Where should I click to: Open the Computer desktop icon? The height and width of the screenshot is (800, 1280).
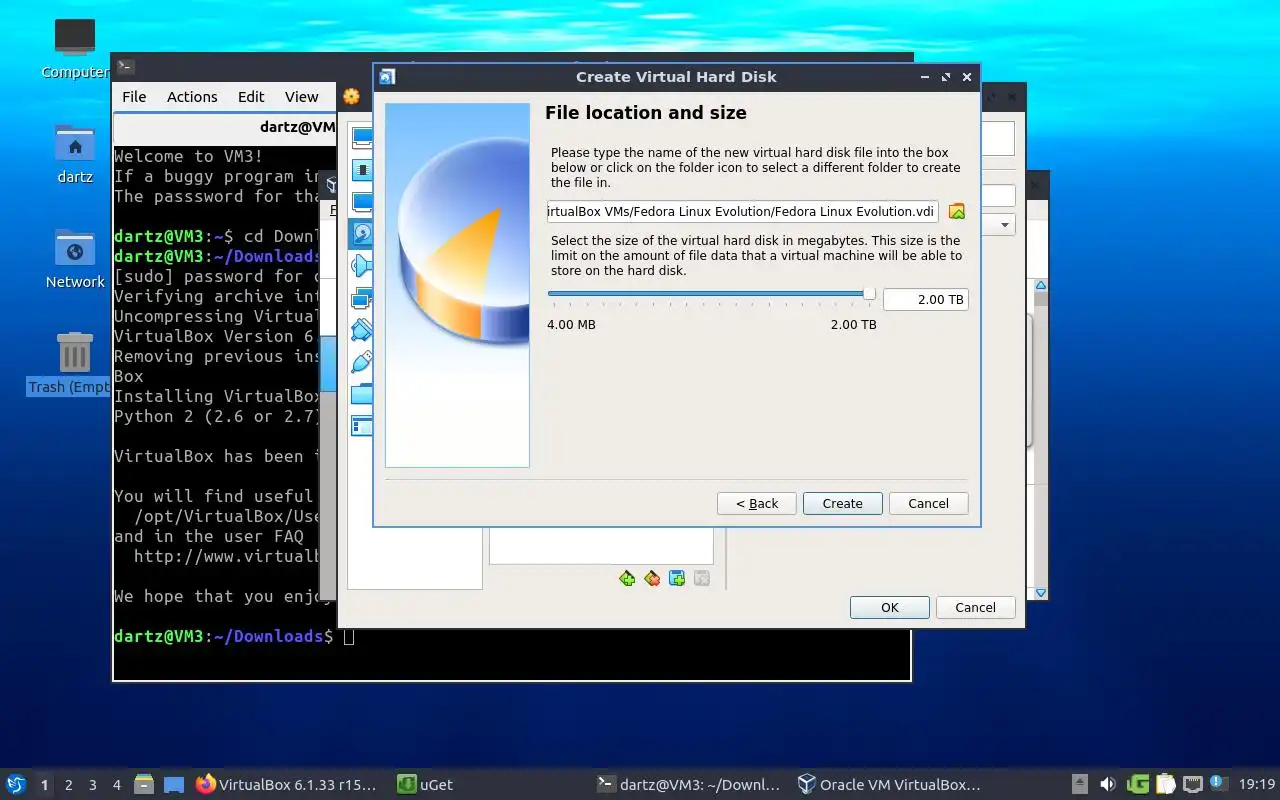[x=75, y=48]
